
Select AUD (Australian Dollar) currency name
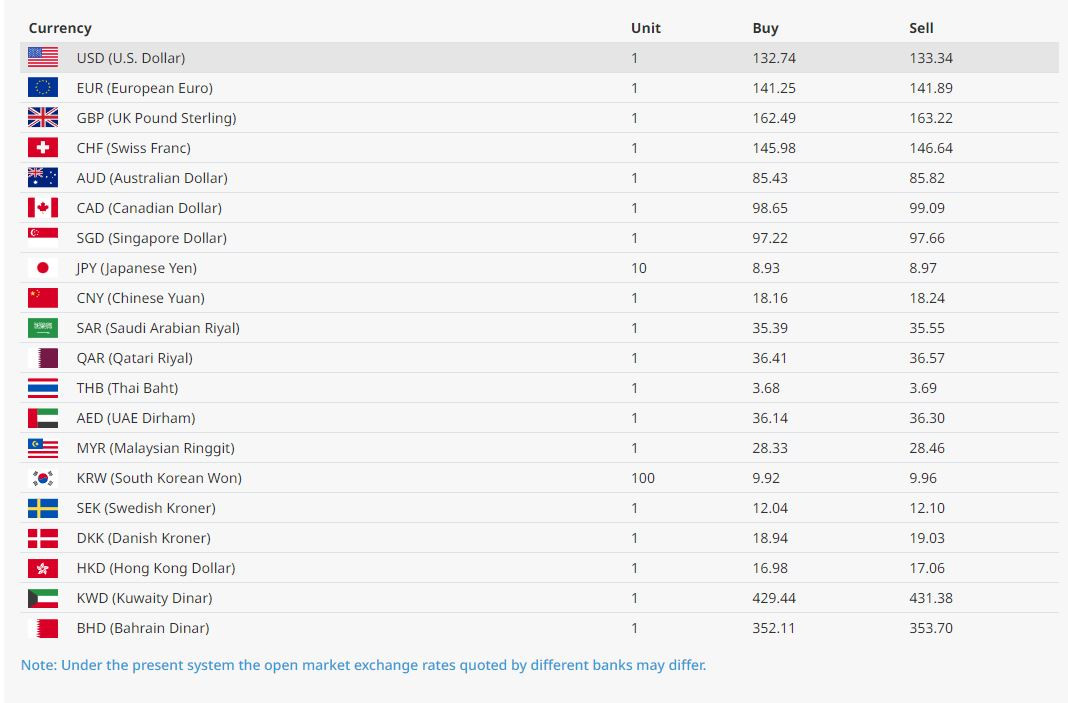[152, 178]
